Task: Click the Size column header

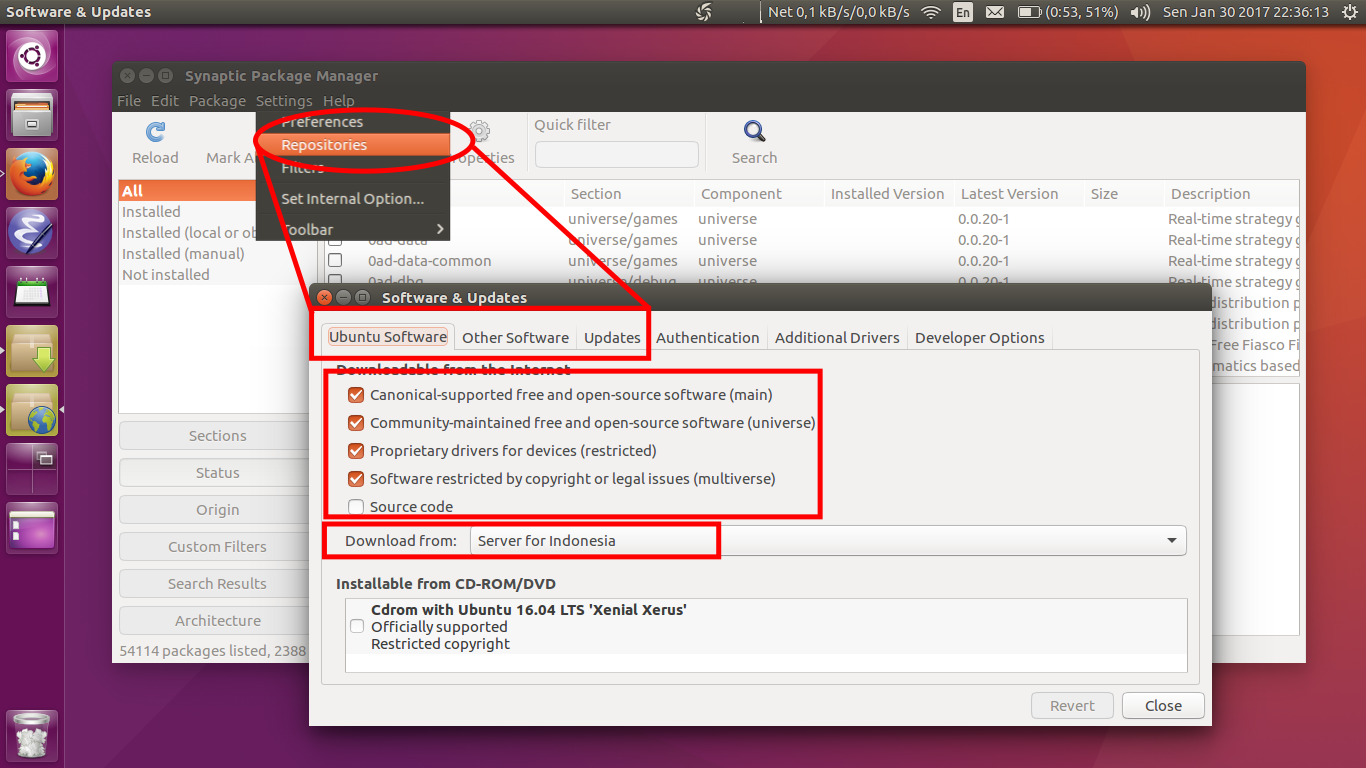Action: [x=1124, y=194]
